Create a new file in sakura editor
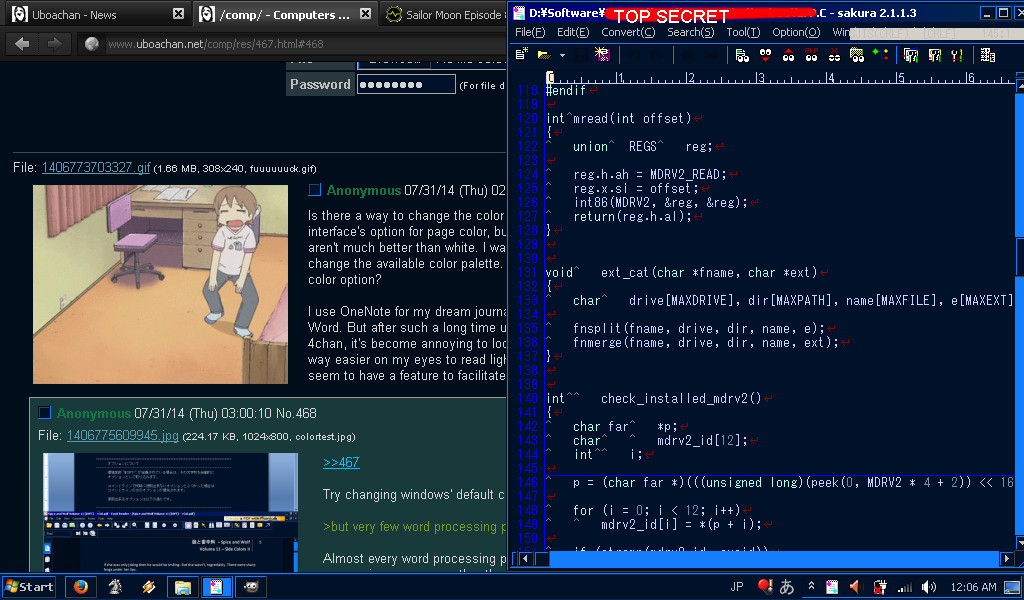 521,55
